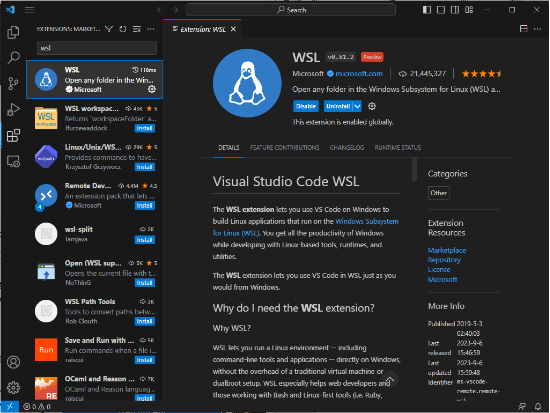Close the Extension: WSL tab
This screenshot has width=550, height=413.
pos(233,29)
